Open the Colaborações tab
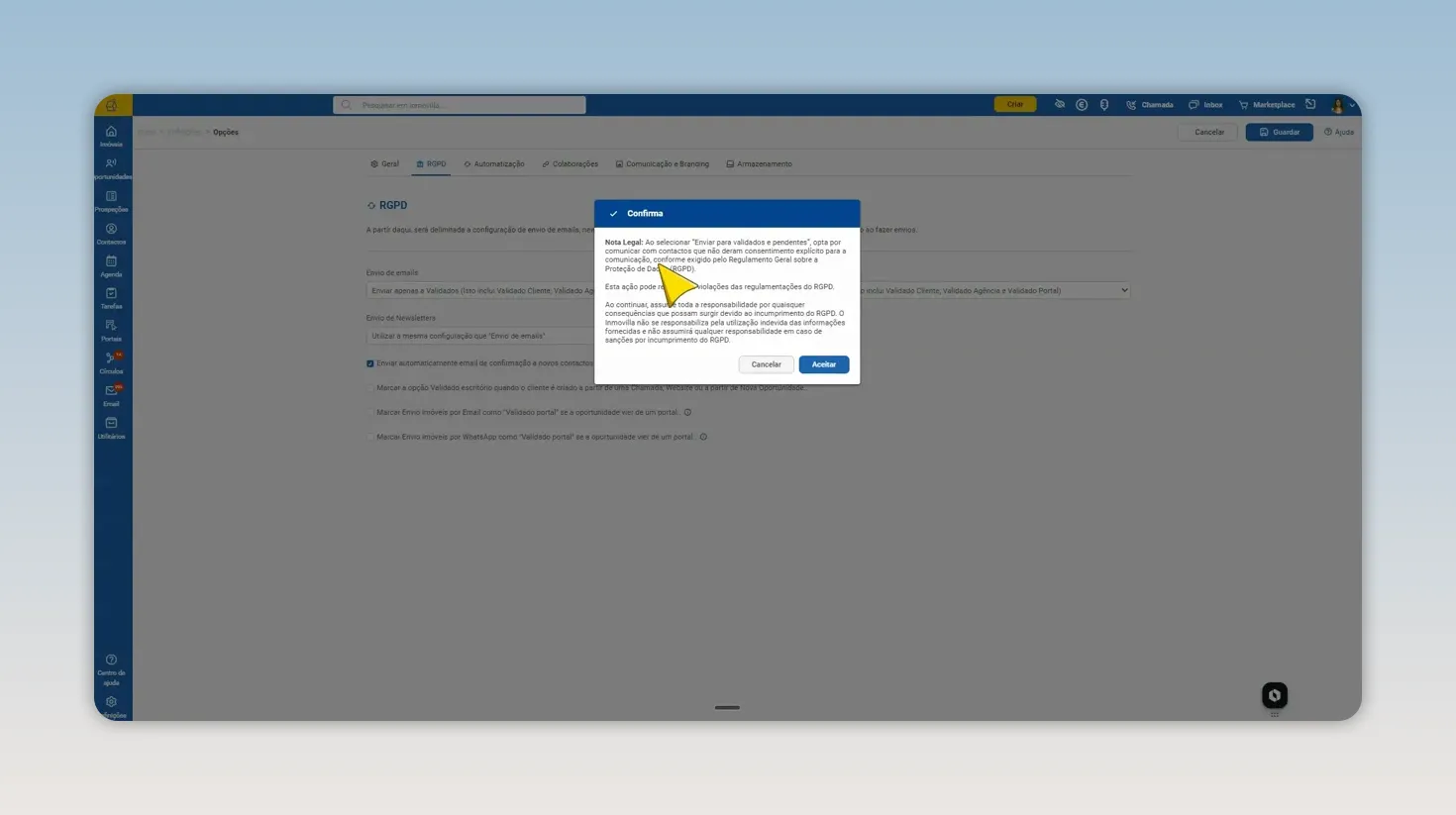This screenshot has height=815, width=1456. click(x=570, y=164)
